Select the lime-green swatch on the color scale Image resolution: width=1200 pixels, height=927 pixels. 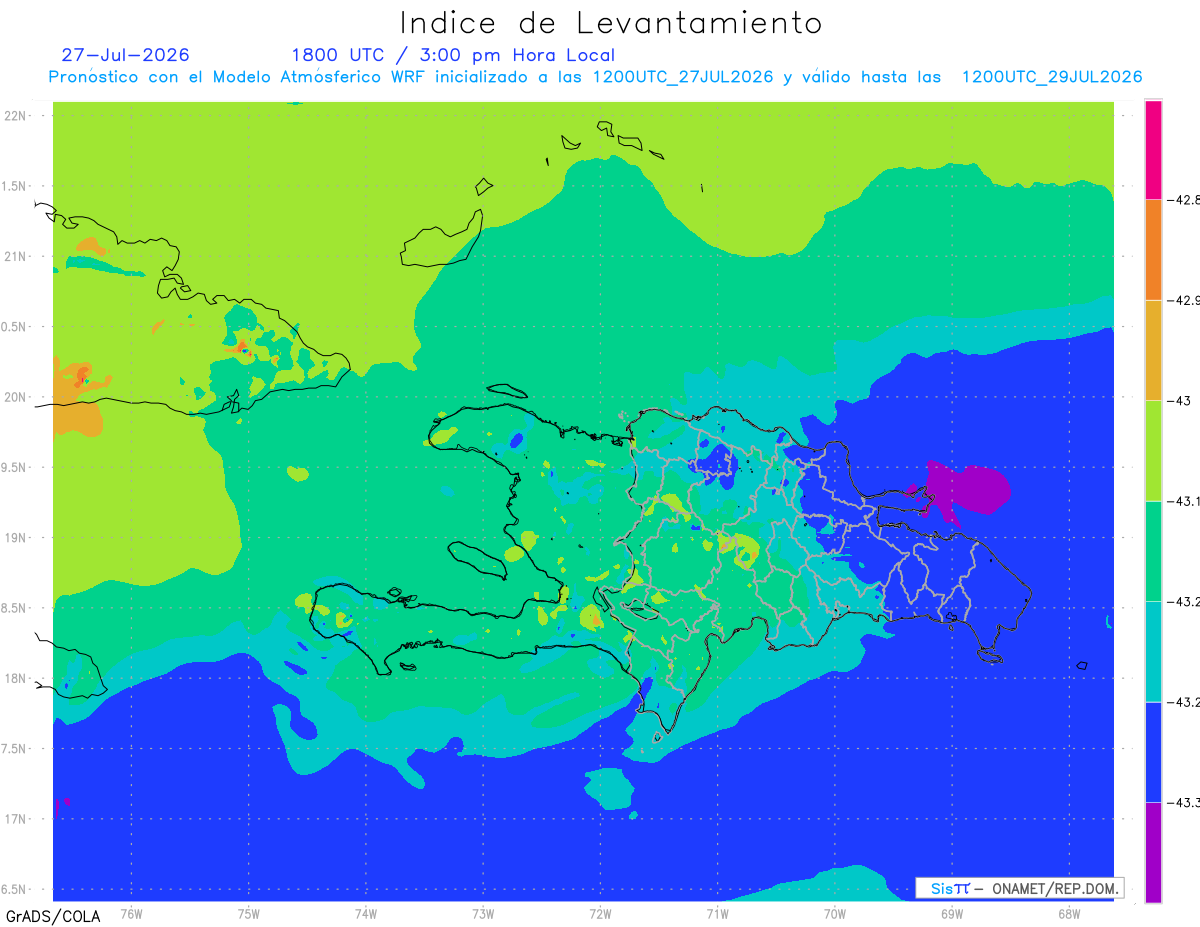tap(1153, 450)
